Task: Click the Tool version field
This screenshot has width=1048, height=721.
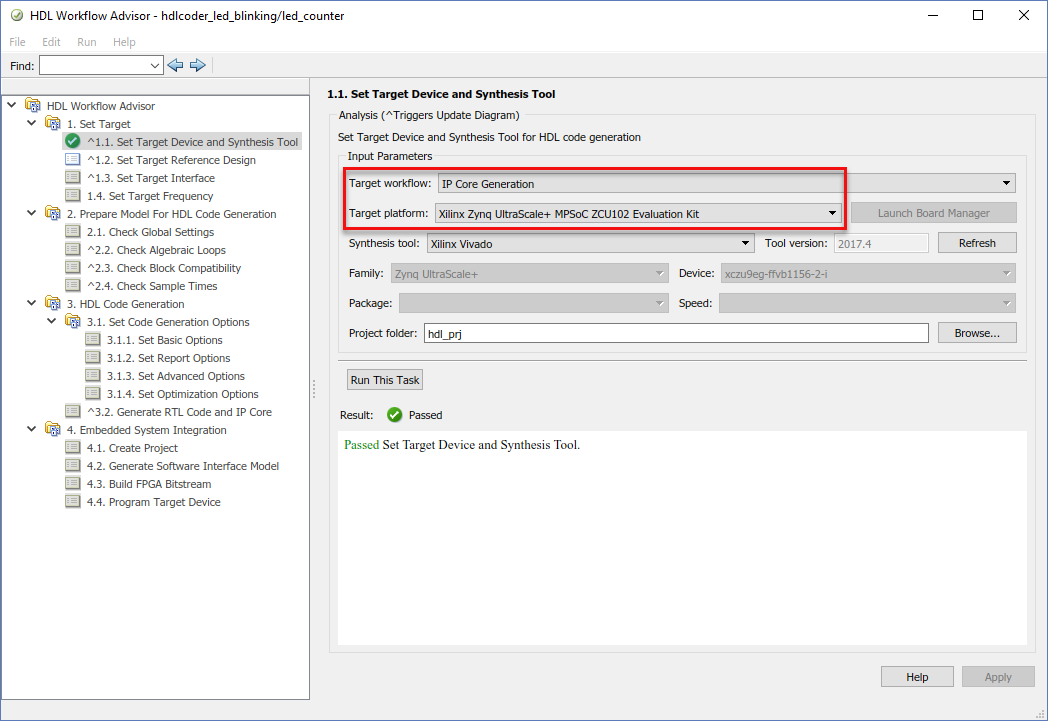Action: (882, 244)
